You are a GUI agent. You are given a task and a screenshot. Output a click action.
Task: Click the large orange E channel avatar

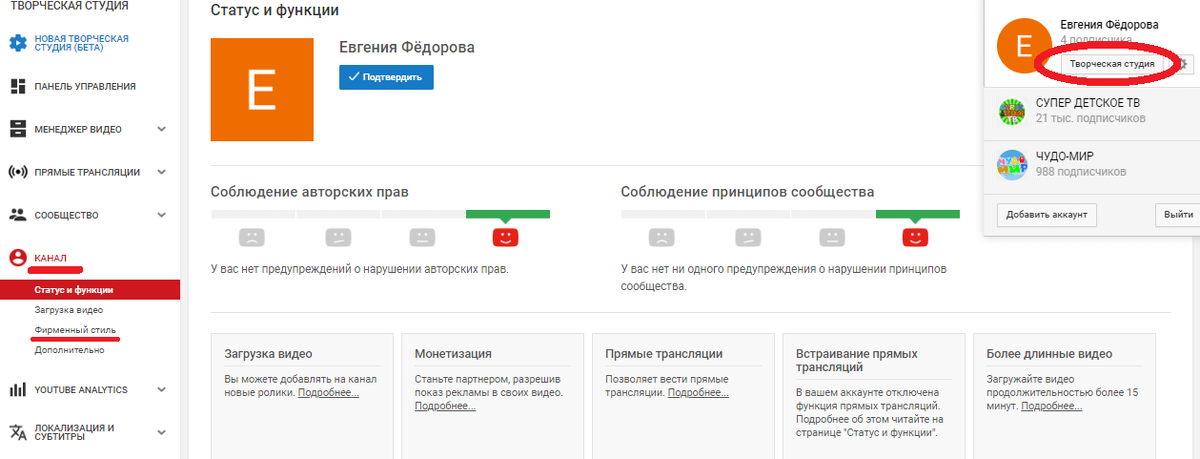pos(261,90)
